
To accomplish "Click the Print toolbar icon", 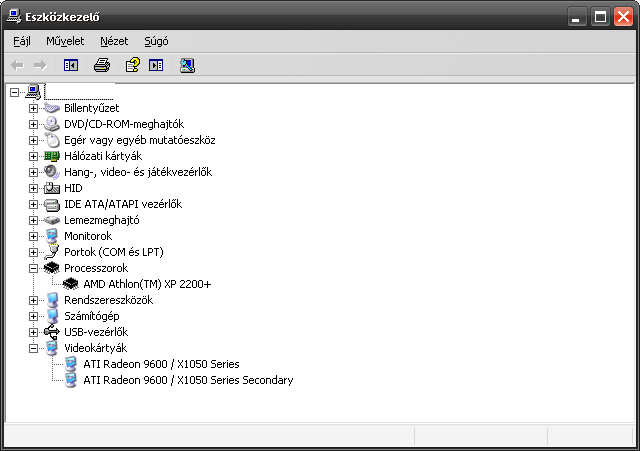I will pyautogui.click(x=102, y=65).
